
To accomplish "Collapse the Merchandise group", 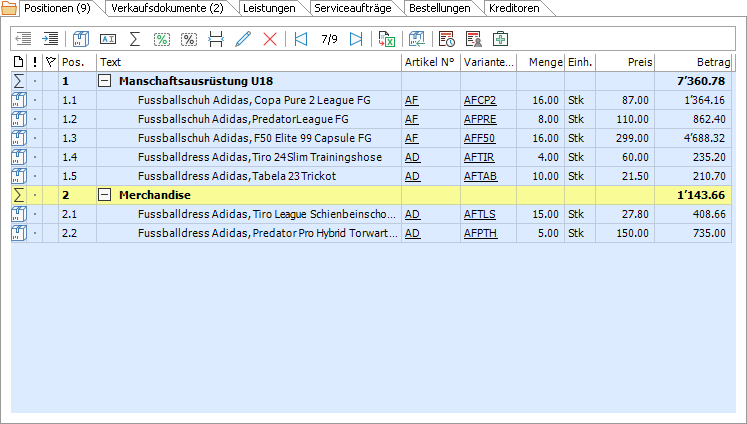I will (104, 195).
